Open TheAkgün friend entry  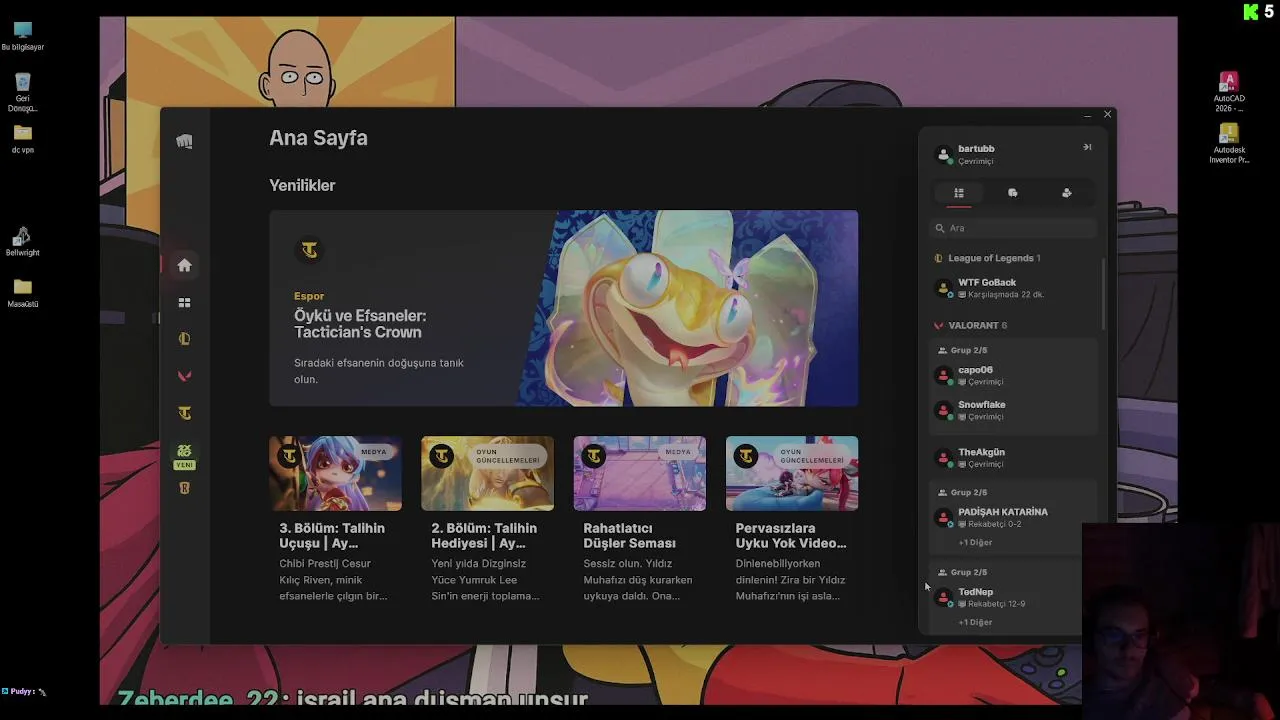coord(1014,457)
